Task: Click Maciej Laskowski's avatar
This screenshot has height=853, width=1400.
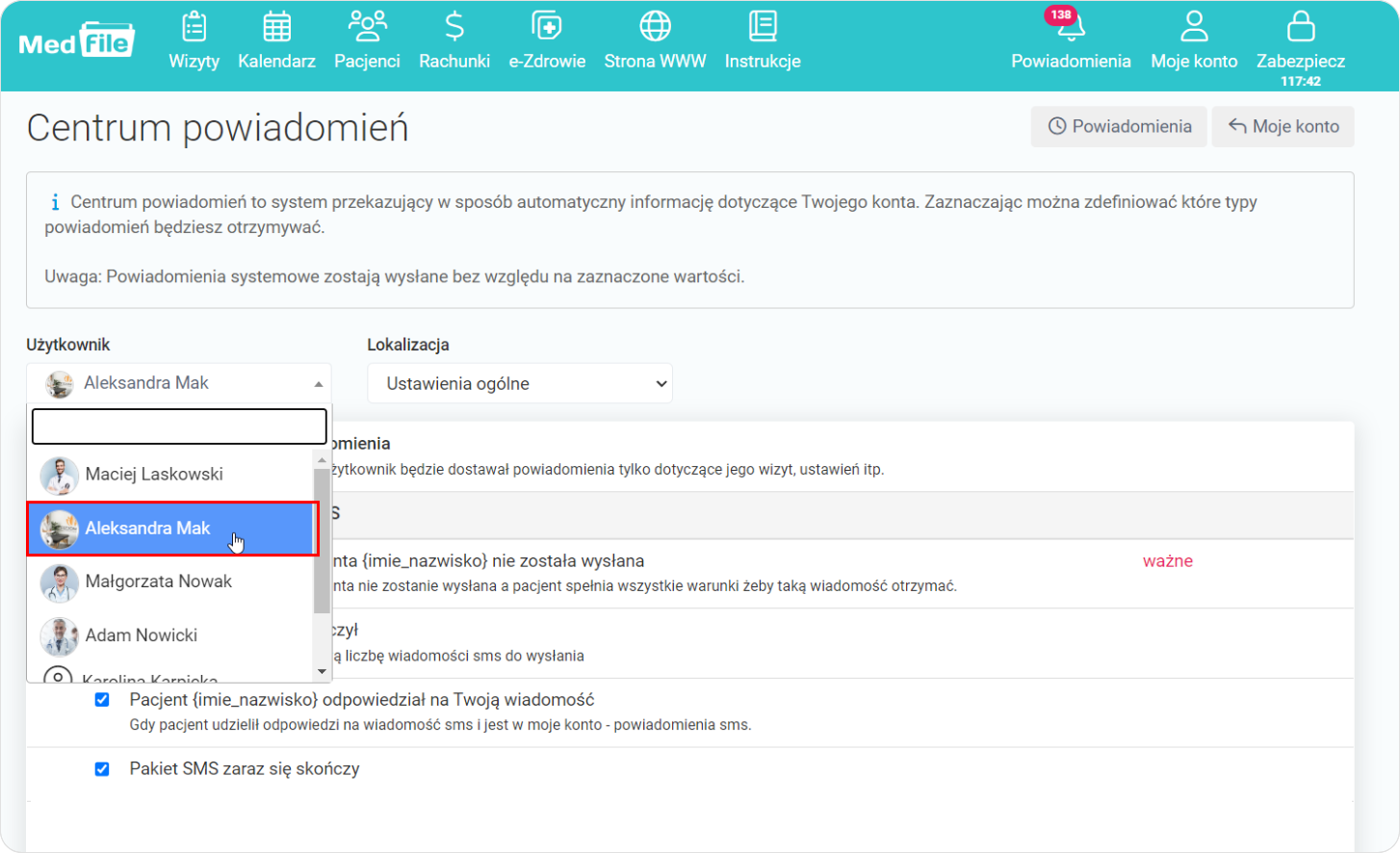Action: click(59, 476)
